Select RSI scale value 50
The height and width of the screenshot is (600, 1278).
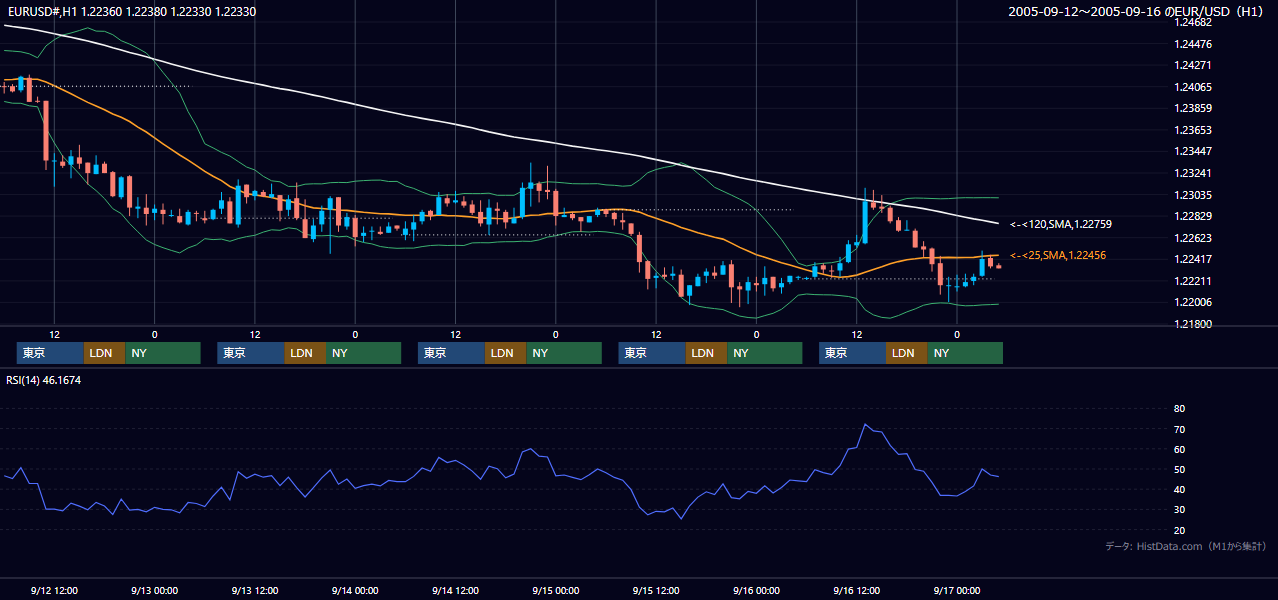1179,470
